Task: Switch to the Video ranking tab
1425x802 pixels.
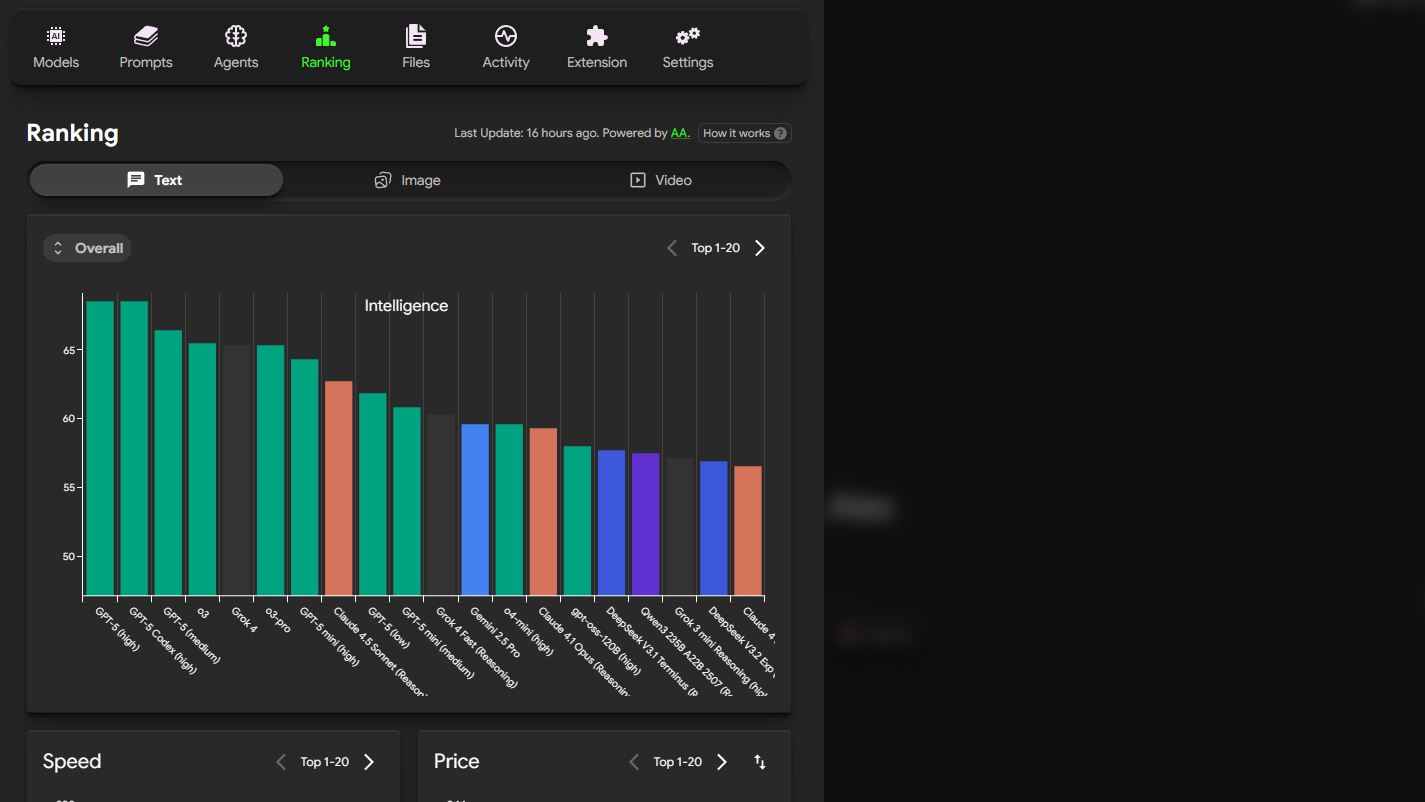Action: pos(660,180)
